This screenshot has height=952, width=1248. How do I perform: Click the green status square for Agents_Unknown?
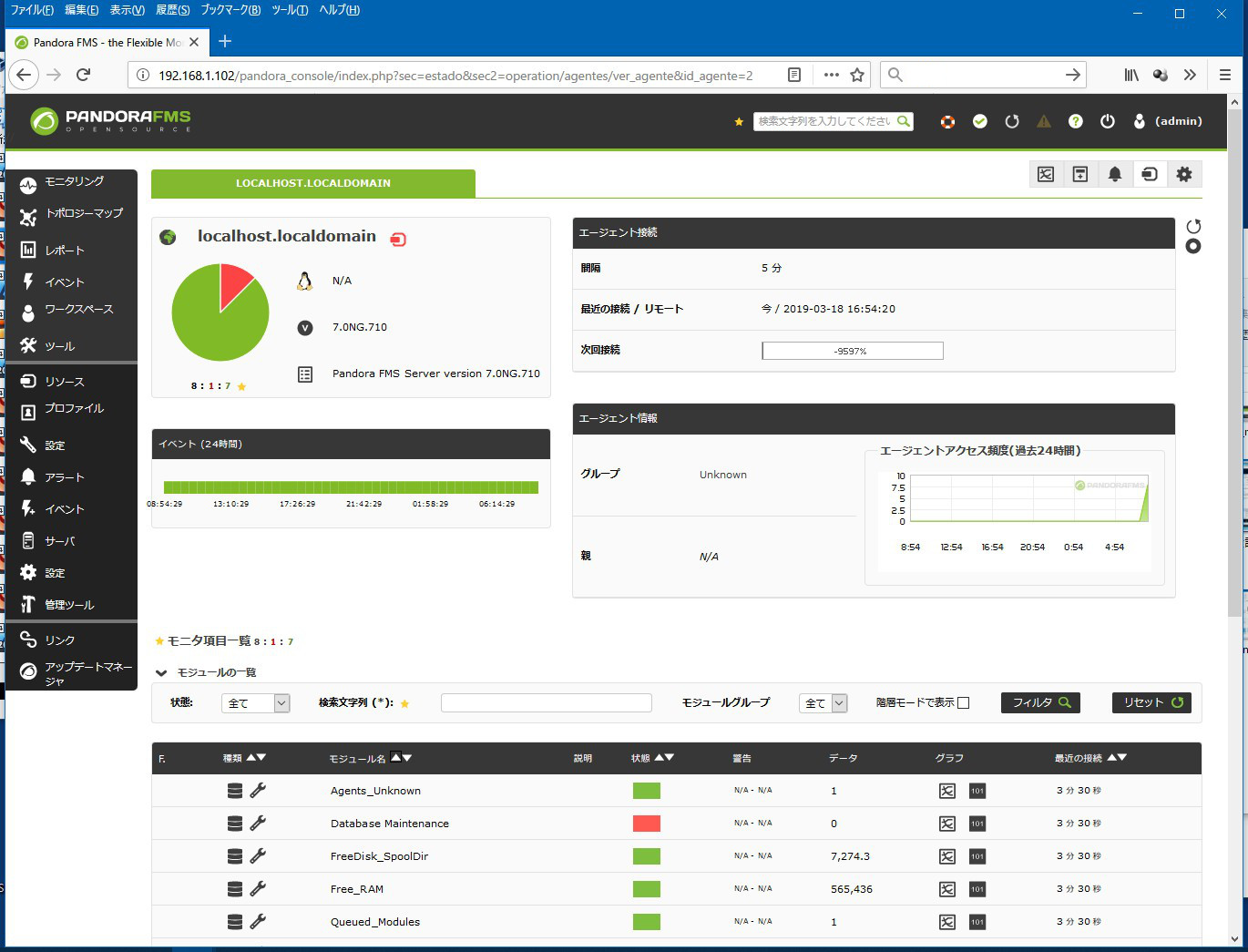[x=647, y=791]
